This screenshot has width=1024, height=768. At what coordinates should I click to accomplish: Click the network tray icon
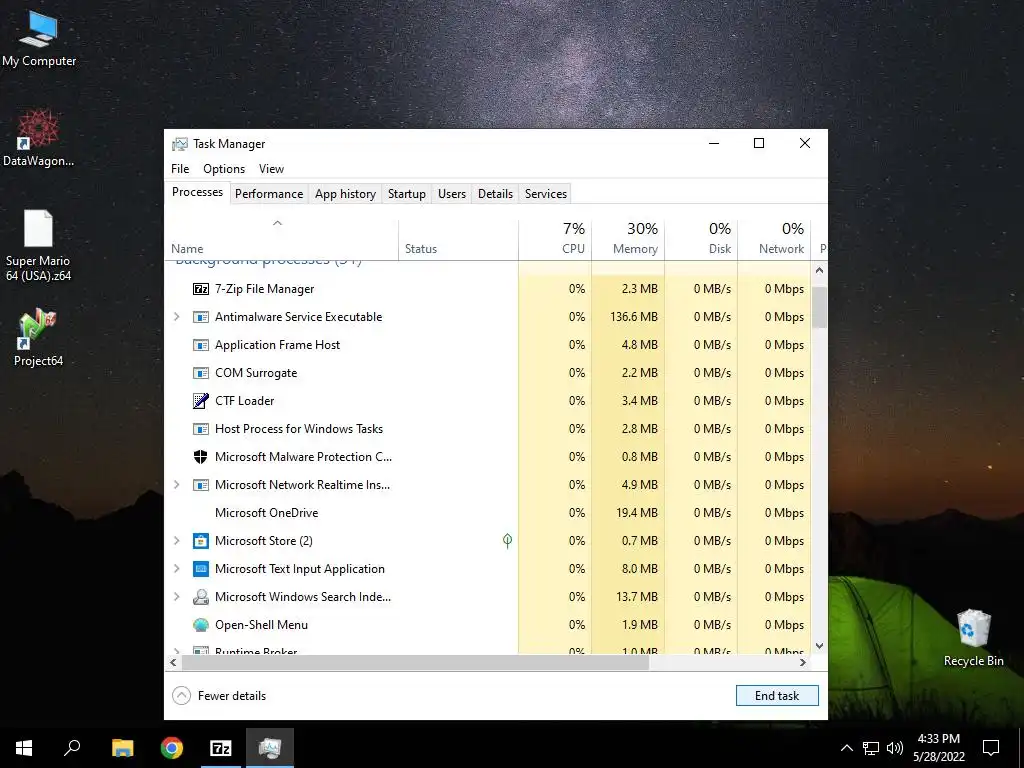[x=871, y=748]
